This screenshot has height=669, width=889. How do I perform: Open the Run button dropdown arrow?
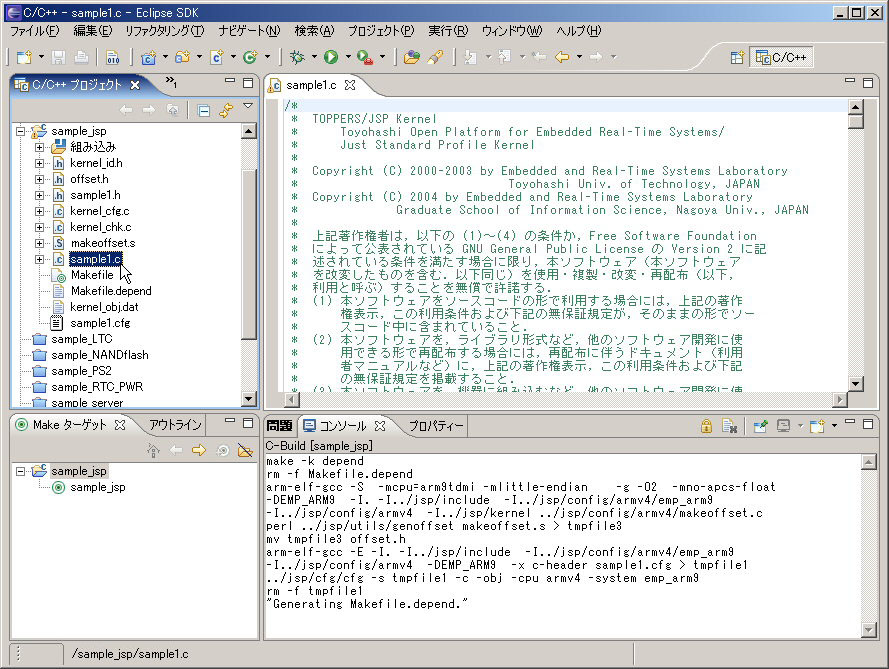point(348,57)
